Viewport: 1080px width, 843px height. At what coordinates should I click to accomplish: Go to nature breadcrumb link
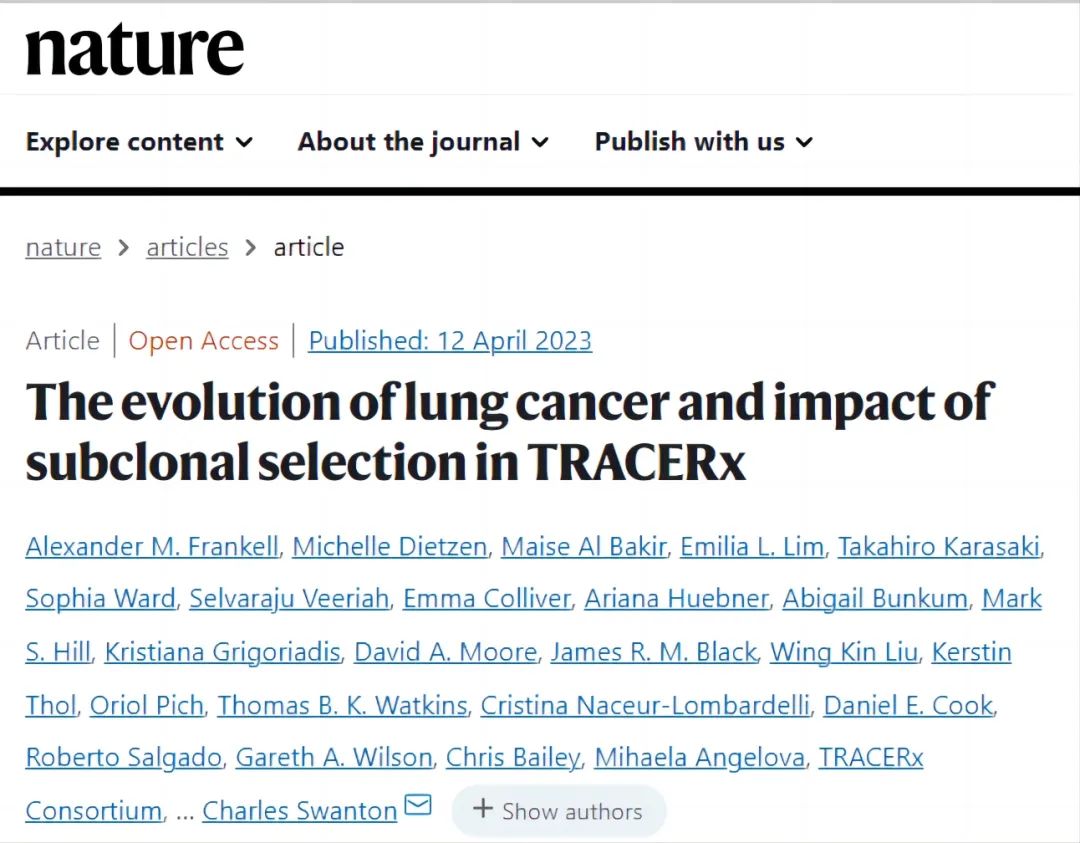[63, 247]
